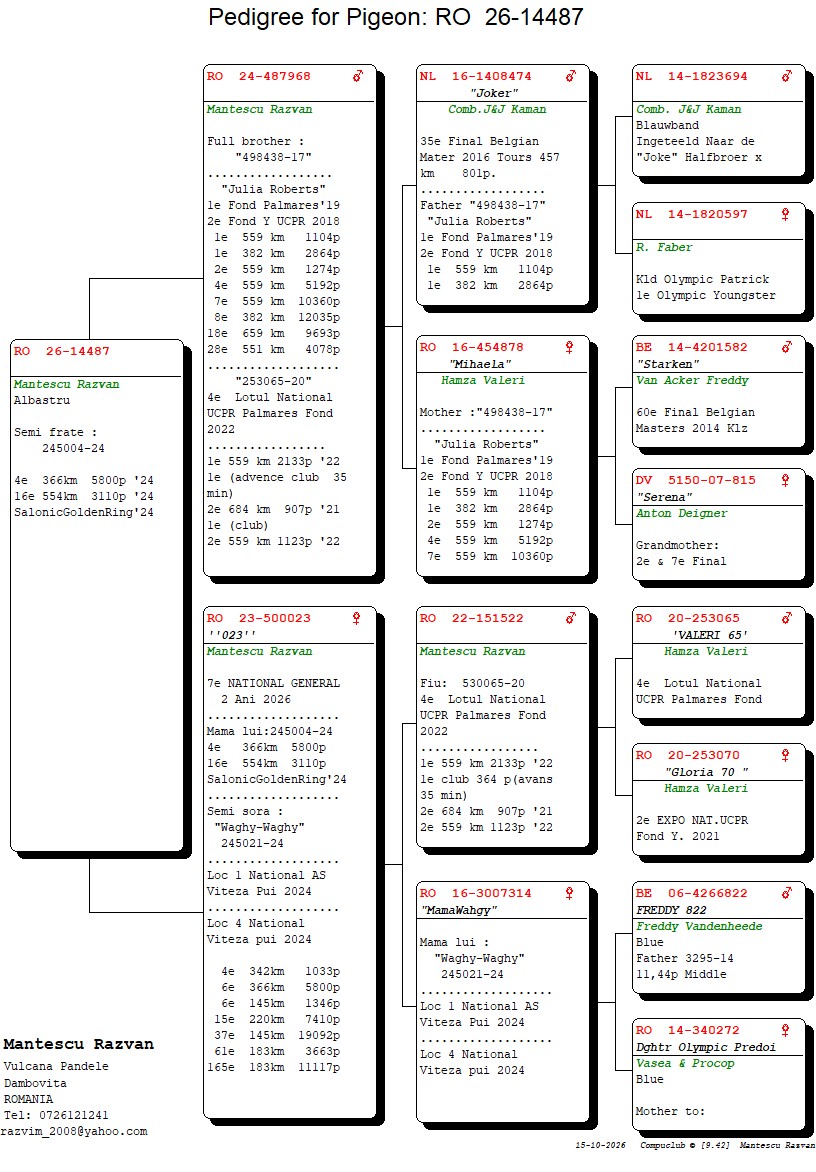Click the email razvim_2008@yahoo.com
Screen dimensions: 816x1172
click(74, 1132)
